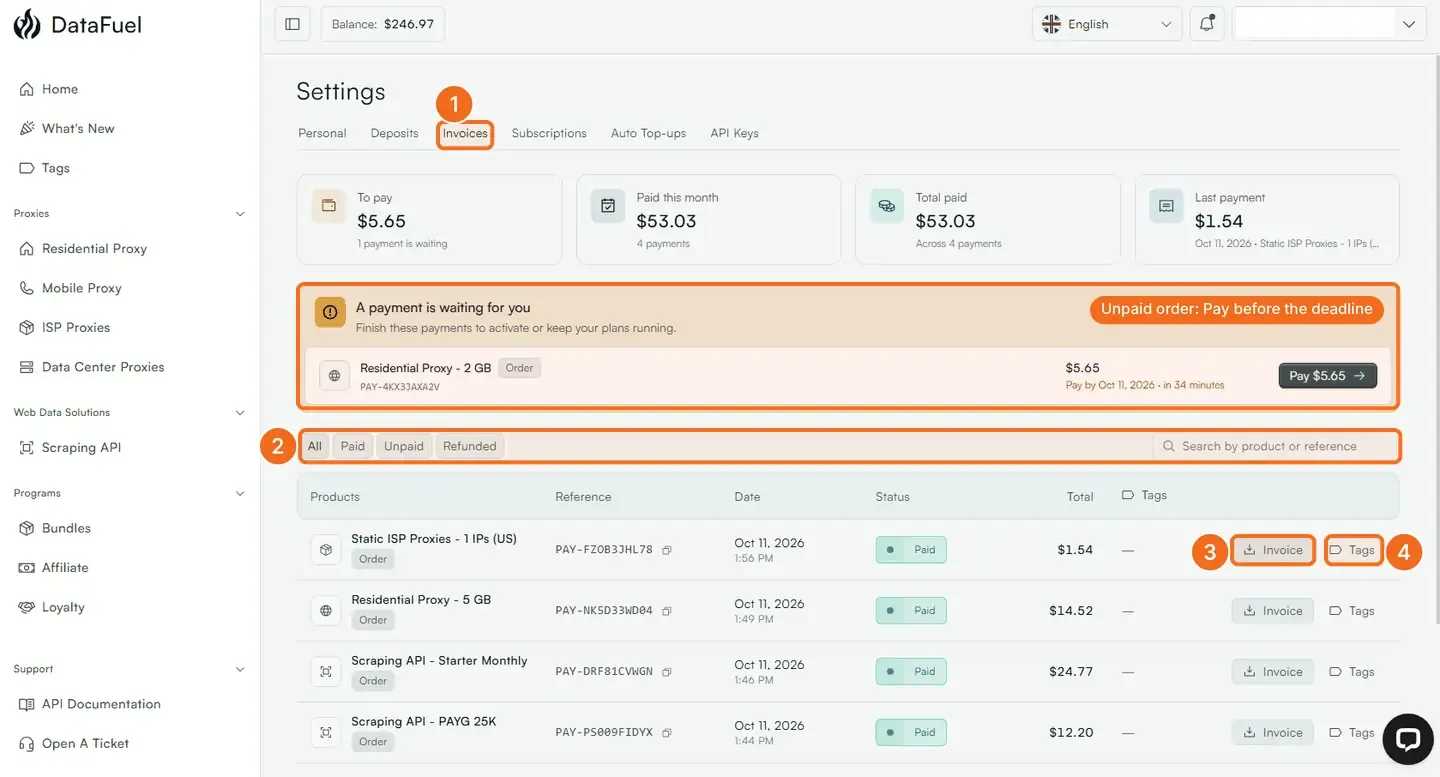Viewport: 1440px width, 777px height.
Task: Click the search by product or reference field
Action: 1275,446
